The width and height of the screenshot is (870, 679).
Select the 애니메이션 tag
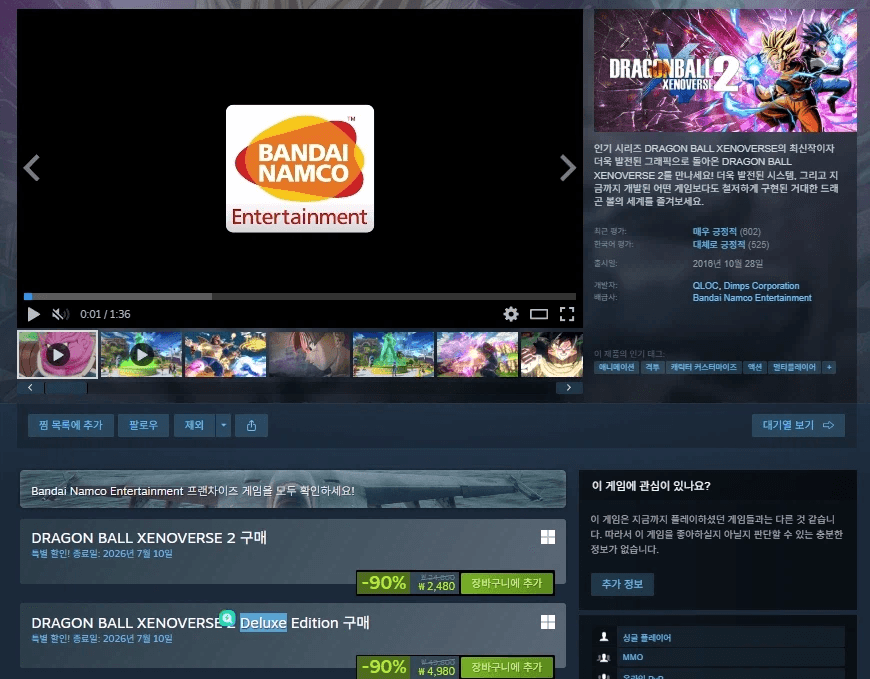tap(616, 367)
